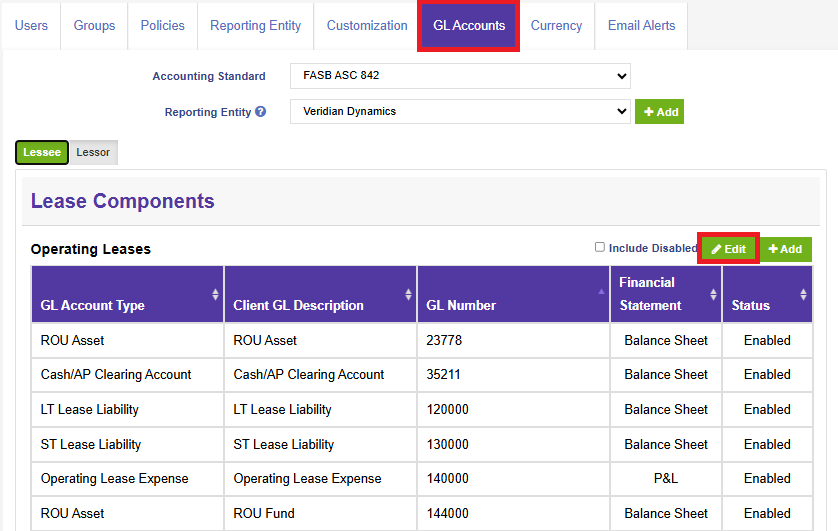Open the Users tab

coord(31,26)
